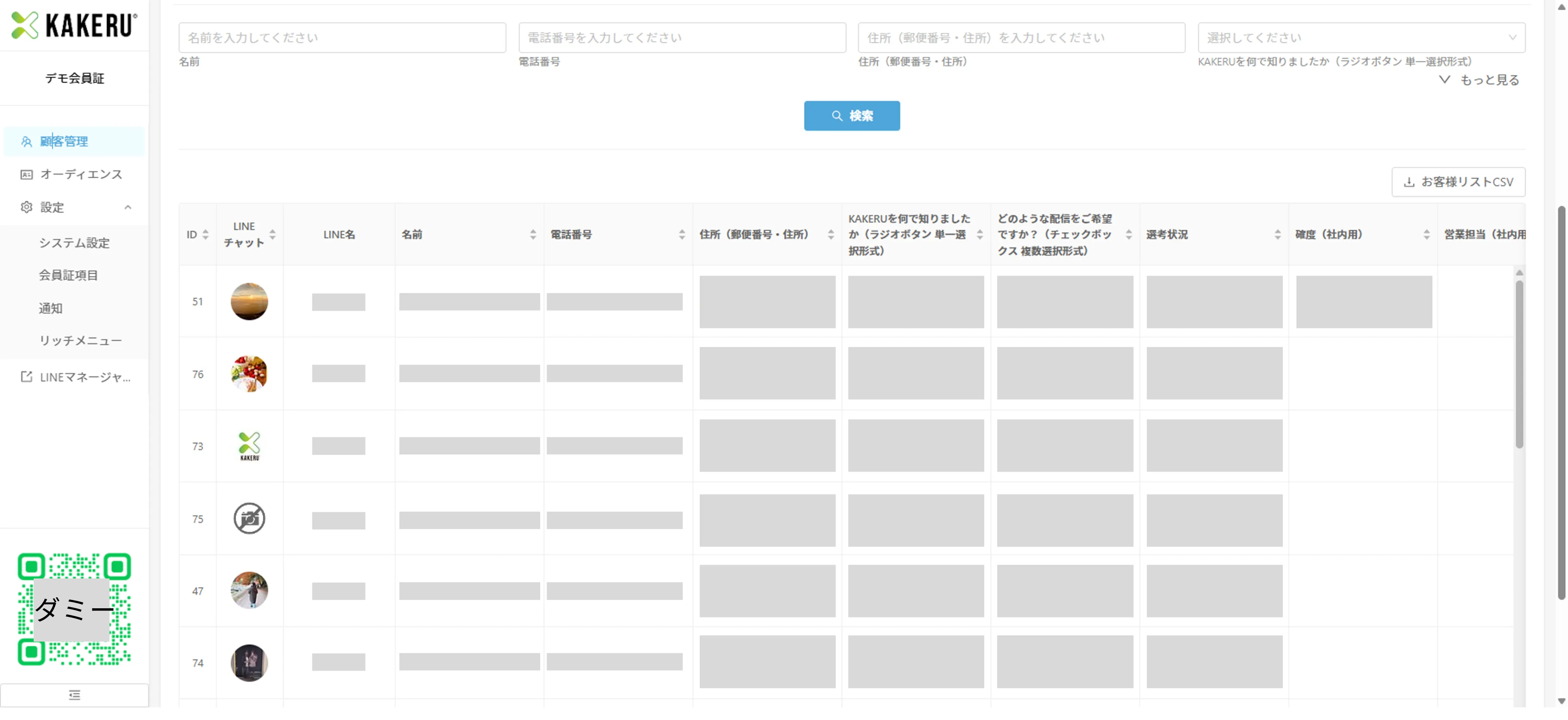Open LINE chat for customer ID 51
This screenshot has width=1568, height=720.
249,301
